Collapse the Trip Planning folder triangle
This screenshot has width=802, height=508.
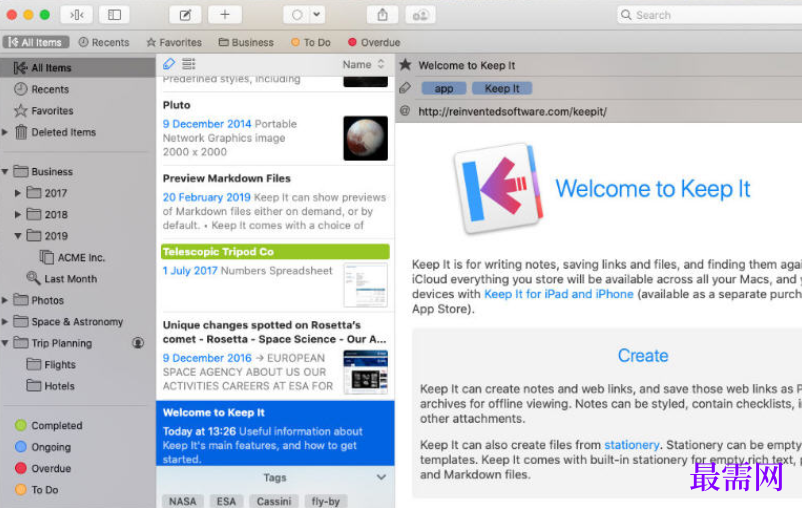[5, 343]
